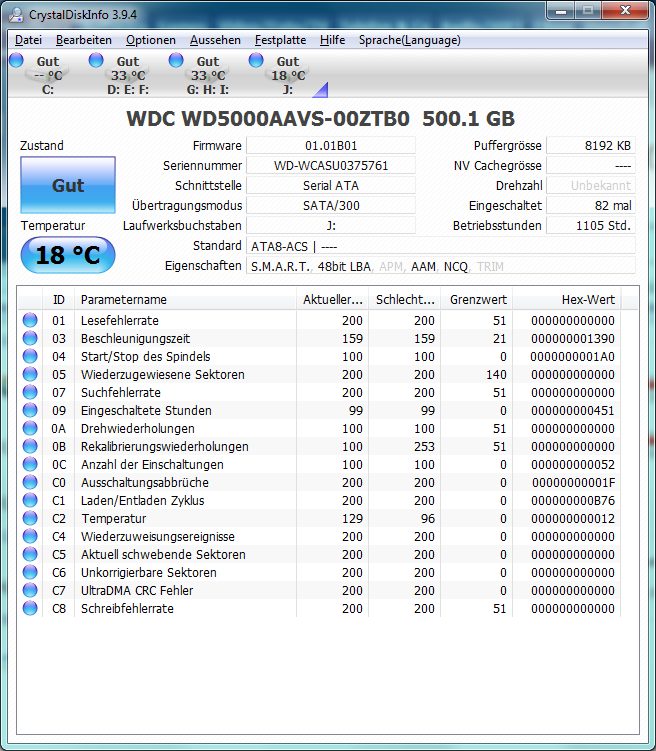Click the CrystalDiskInfo title bar app icon

[16, 15]
